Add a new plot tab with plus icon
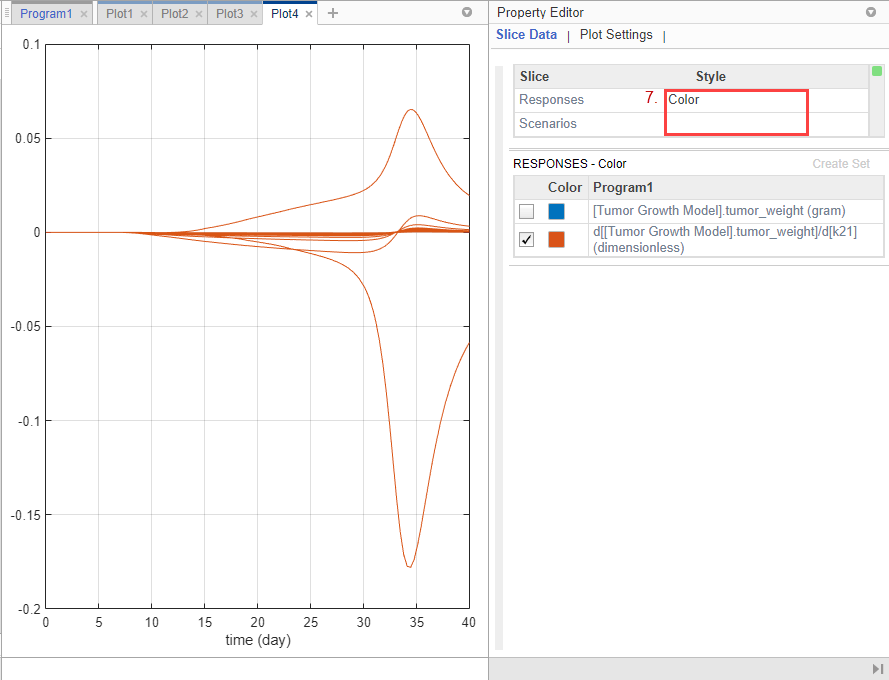Screen dimensions: 889x680 click(x=333, y=13)
